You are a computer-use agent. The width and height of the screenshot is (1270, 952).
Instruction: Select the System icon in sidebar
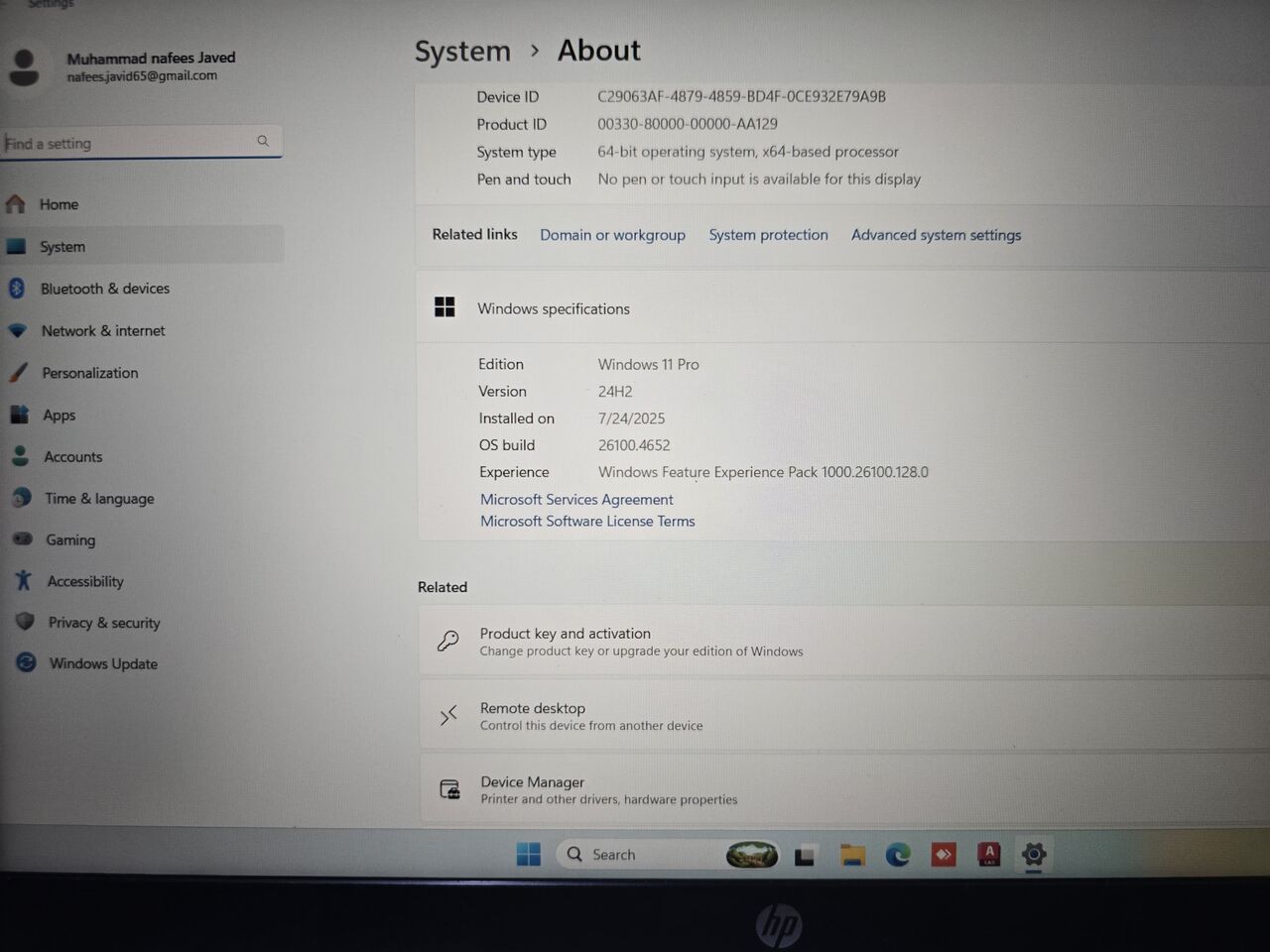pyautogui.click(x=16, y=247)
